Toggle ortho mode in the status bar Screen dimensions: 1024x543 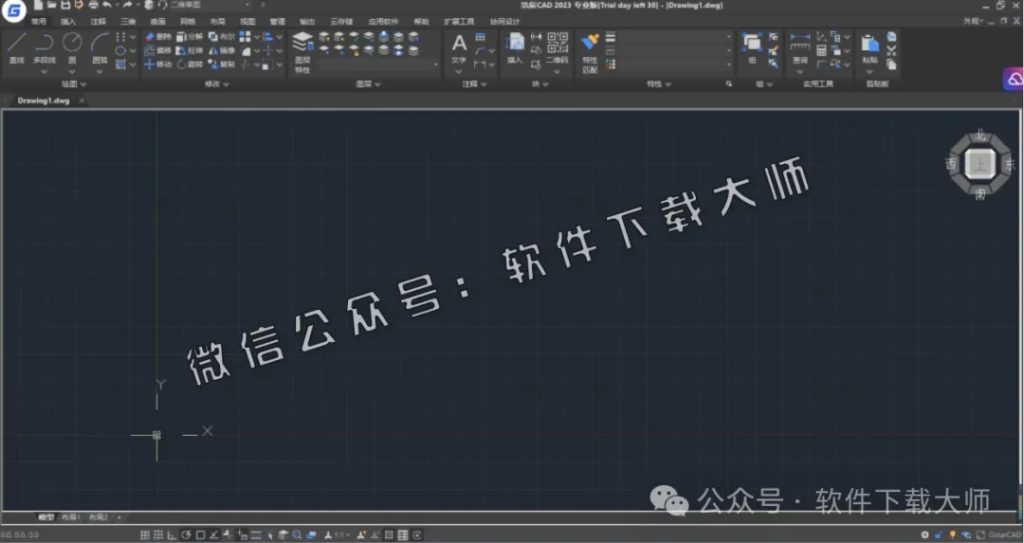[172, 535]
